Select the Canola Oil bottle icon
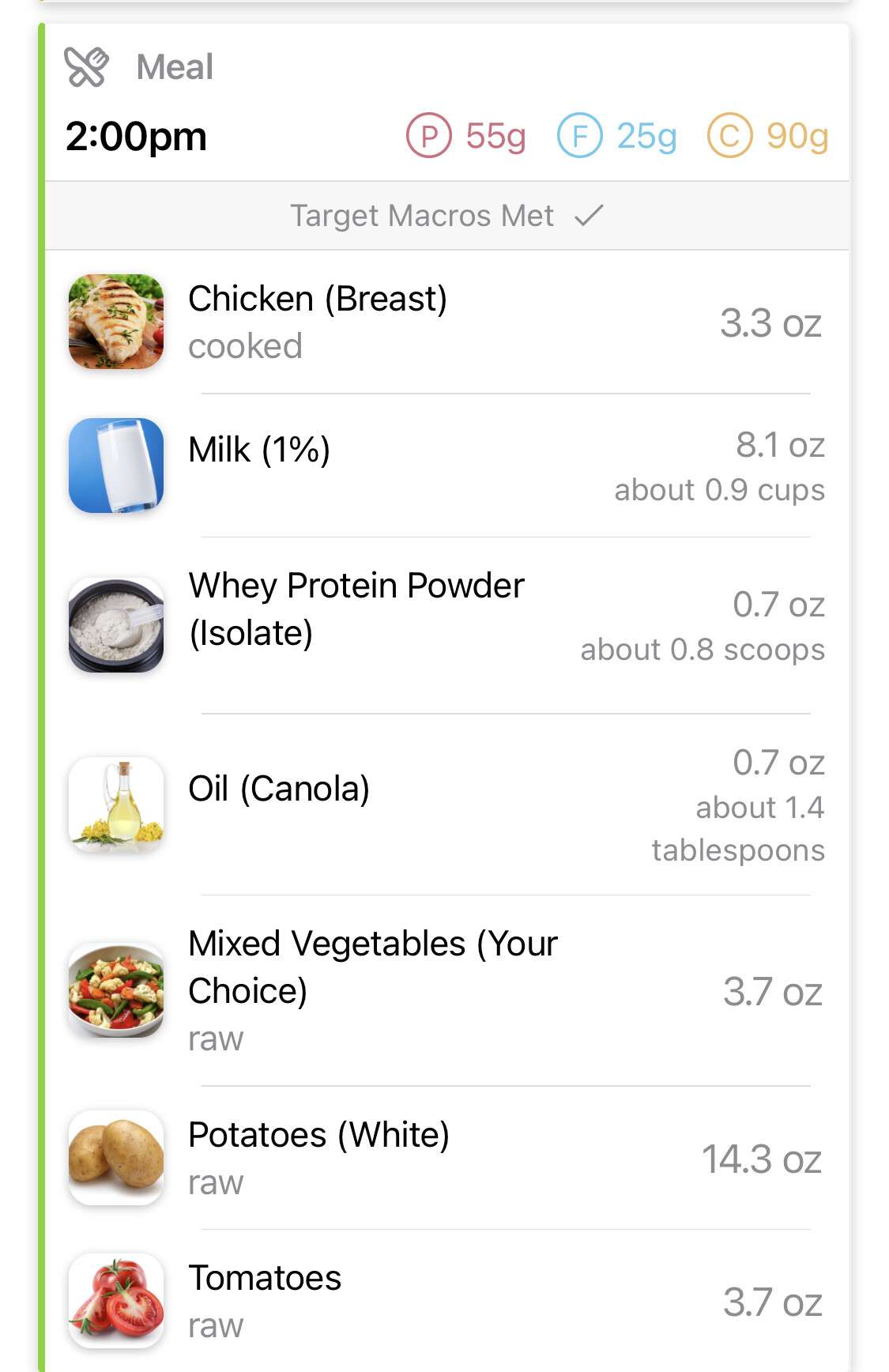889x1372 pixels. [x=116, y=805]
